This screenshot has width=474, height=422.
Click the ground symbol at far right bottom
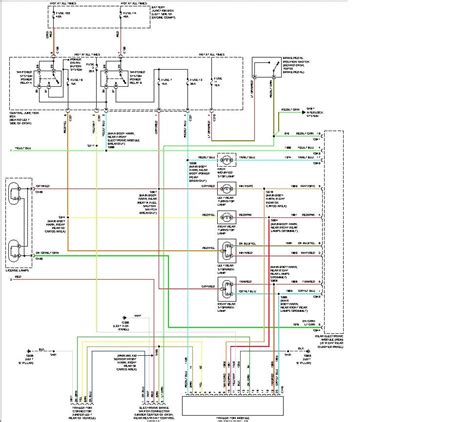click(309, 351)
